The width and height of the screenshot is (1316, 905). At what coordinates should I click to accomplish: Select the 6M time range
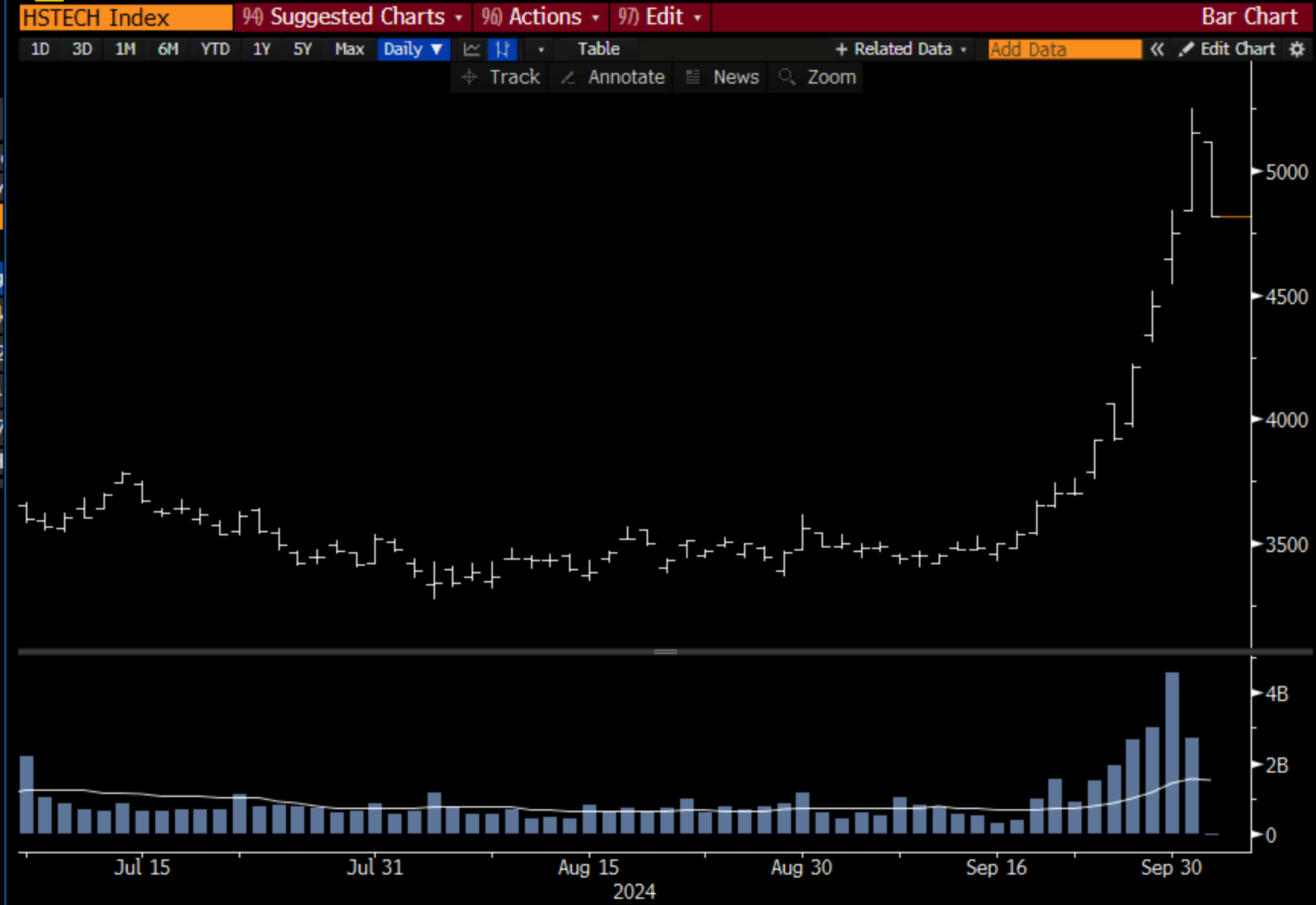168,49
